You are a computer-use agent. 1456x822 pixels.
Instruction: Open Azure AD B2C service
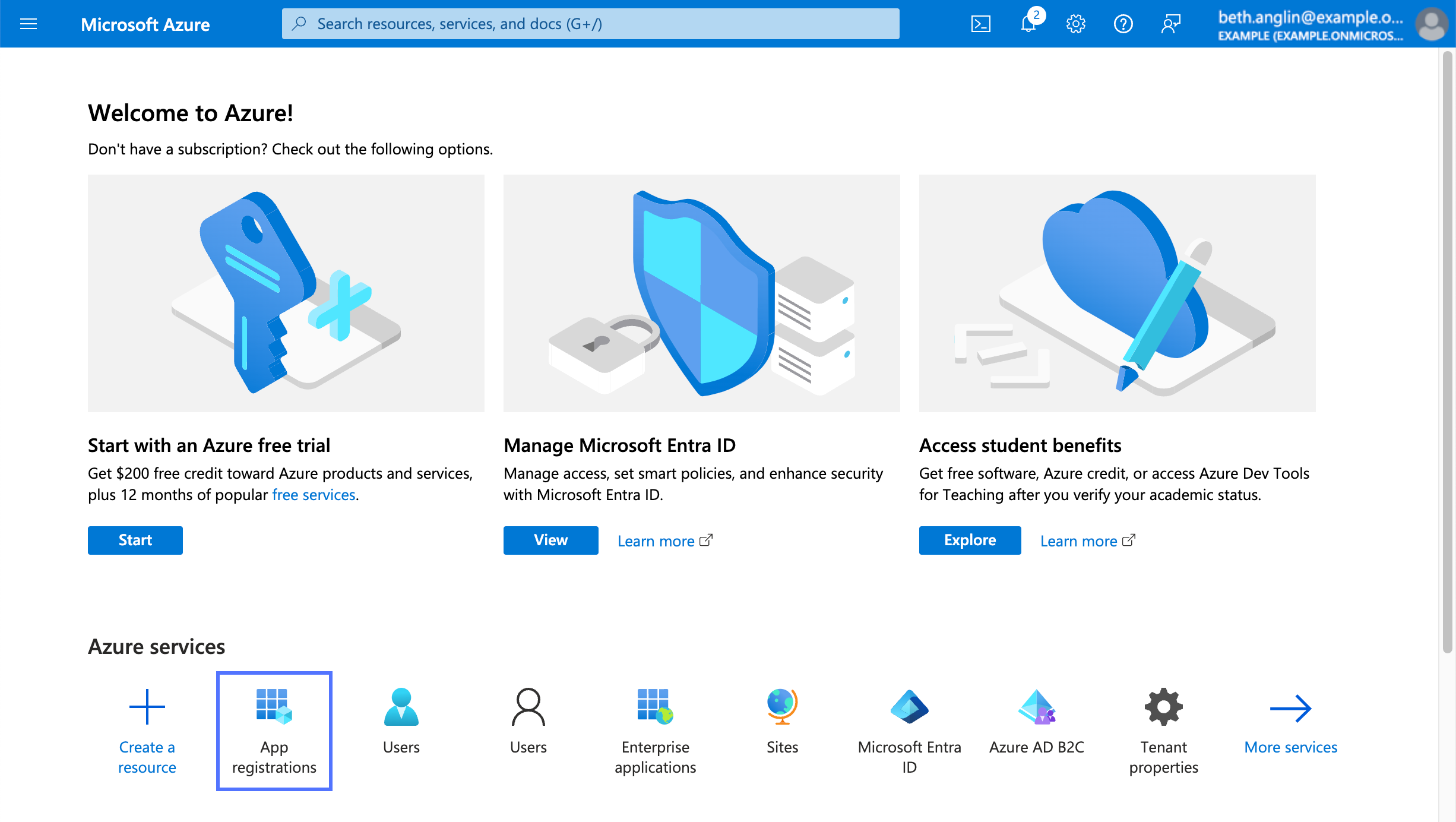(x=1037, y=722)
